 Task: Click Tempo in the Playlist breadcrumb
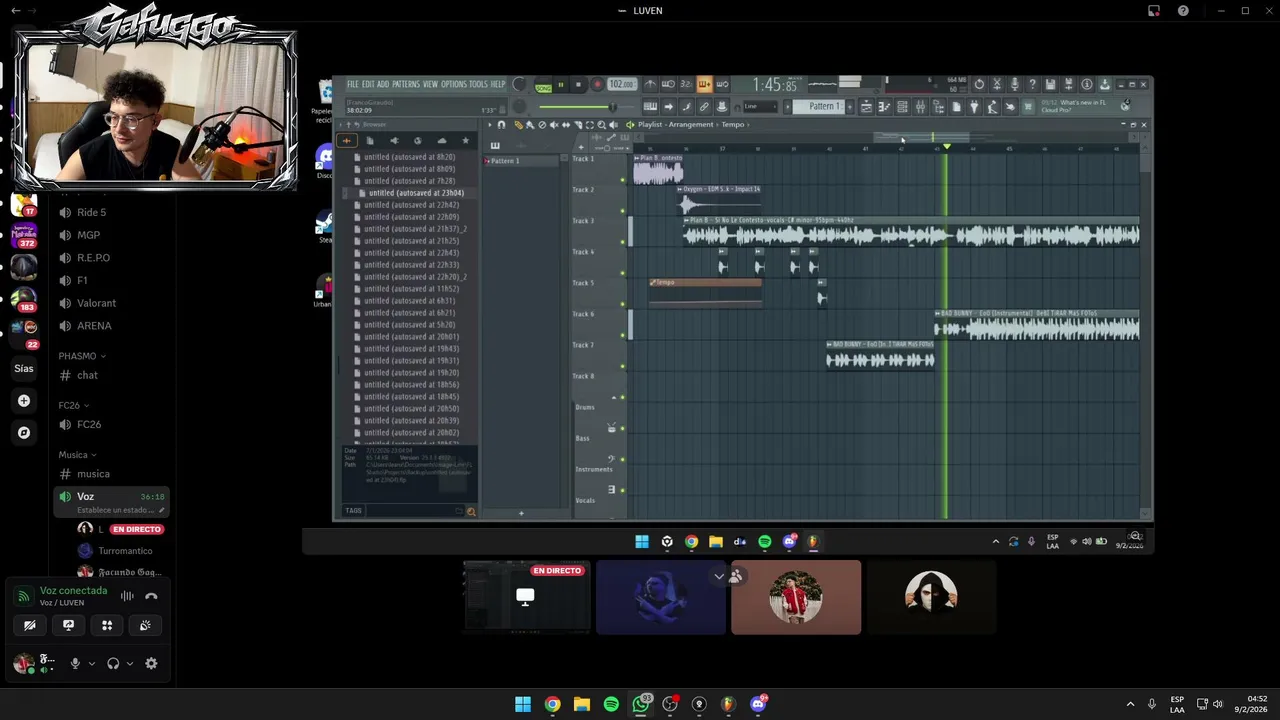pyautogui.click(x=733, y=125)
